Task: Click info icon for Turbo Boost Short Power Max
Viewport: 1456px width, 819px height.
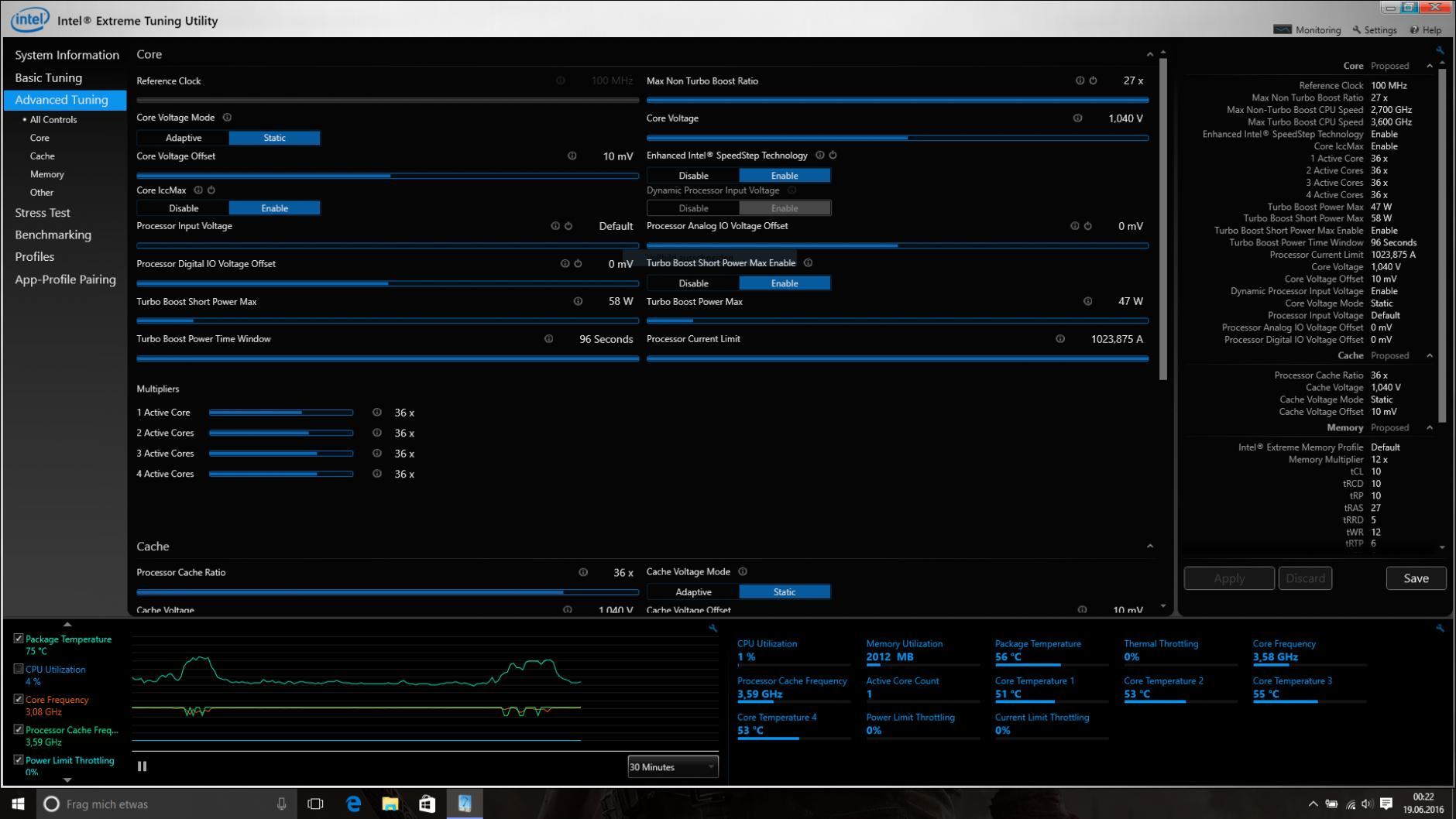Action: 578,301
